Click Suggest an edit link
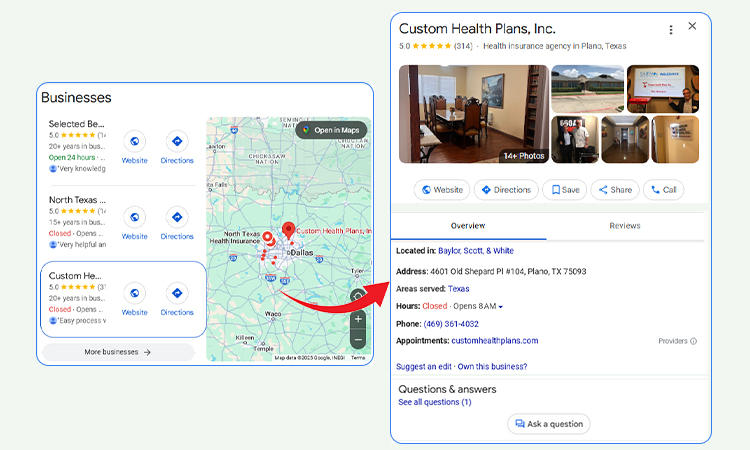 click(x=424, y=366)
